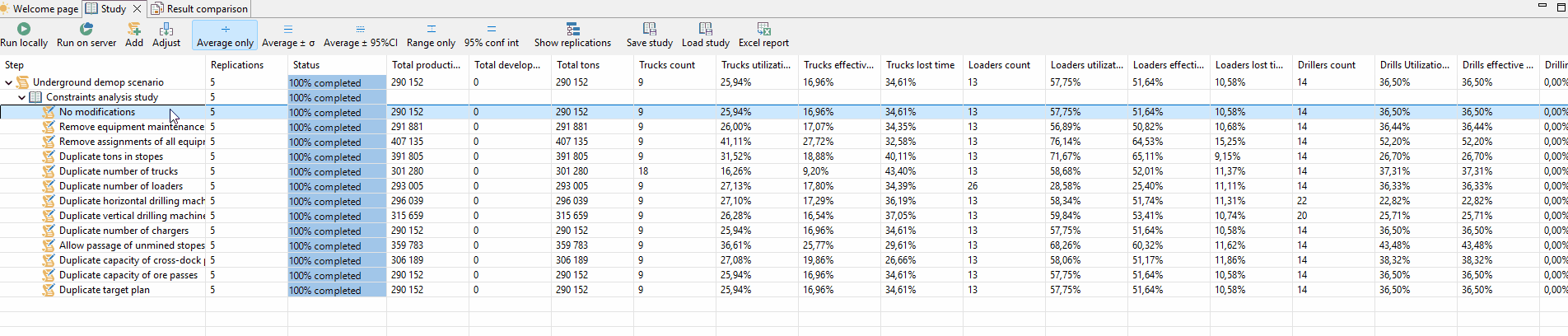Select the Underground demo scenario row

98,82
